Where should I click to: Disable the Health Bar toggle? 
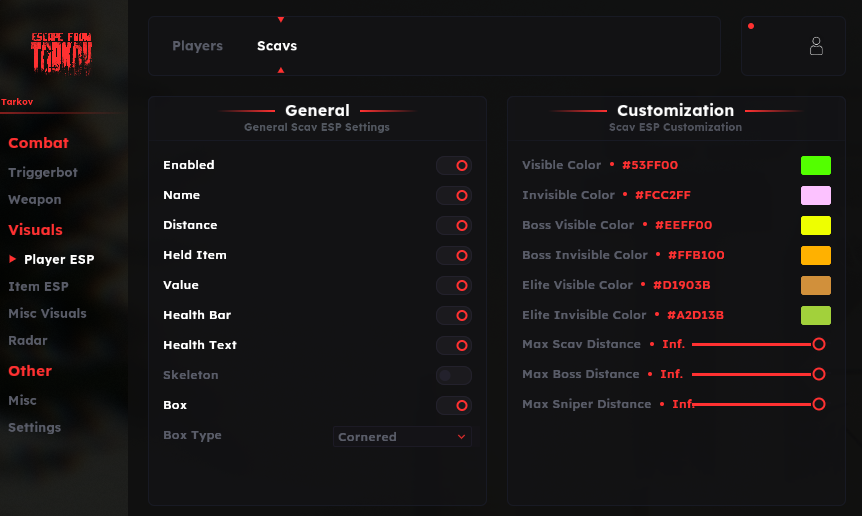click(453, 316)
